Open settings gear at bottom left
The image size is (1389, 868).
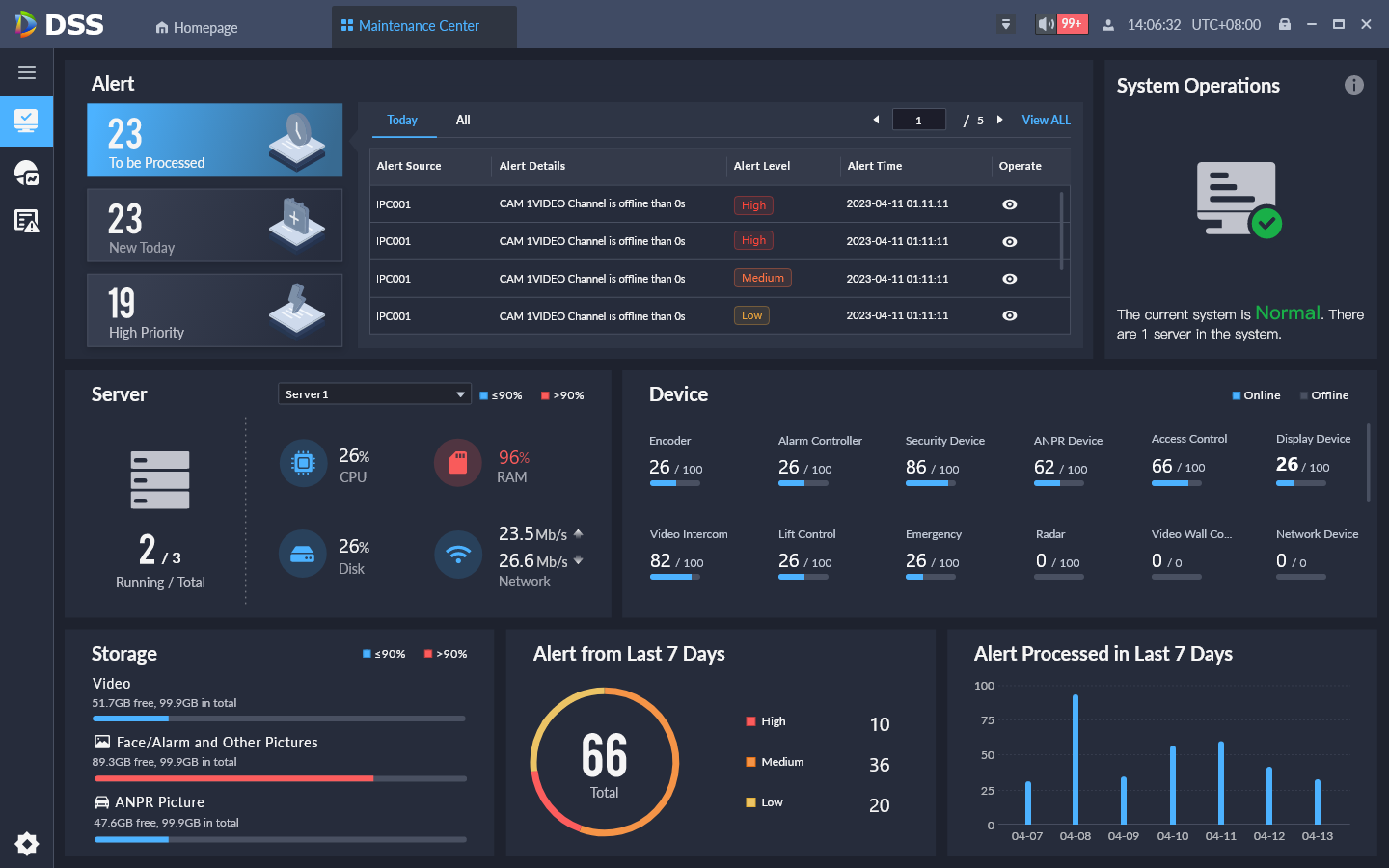coord(27,844)
